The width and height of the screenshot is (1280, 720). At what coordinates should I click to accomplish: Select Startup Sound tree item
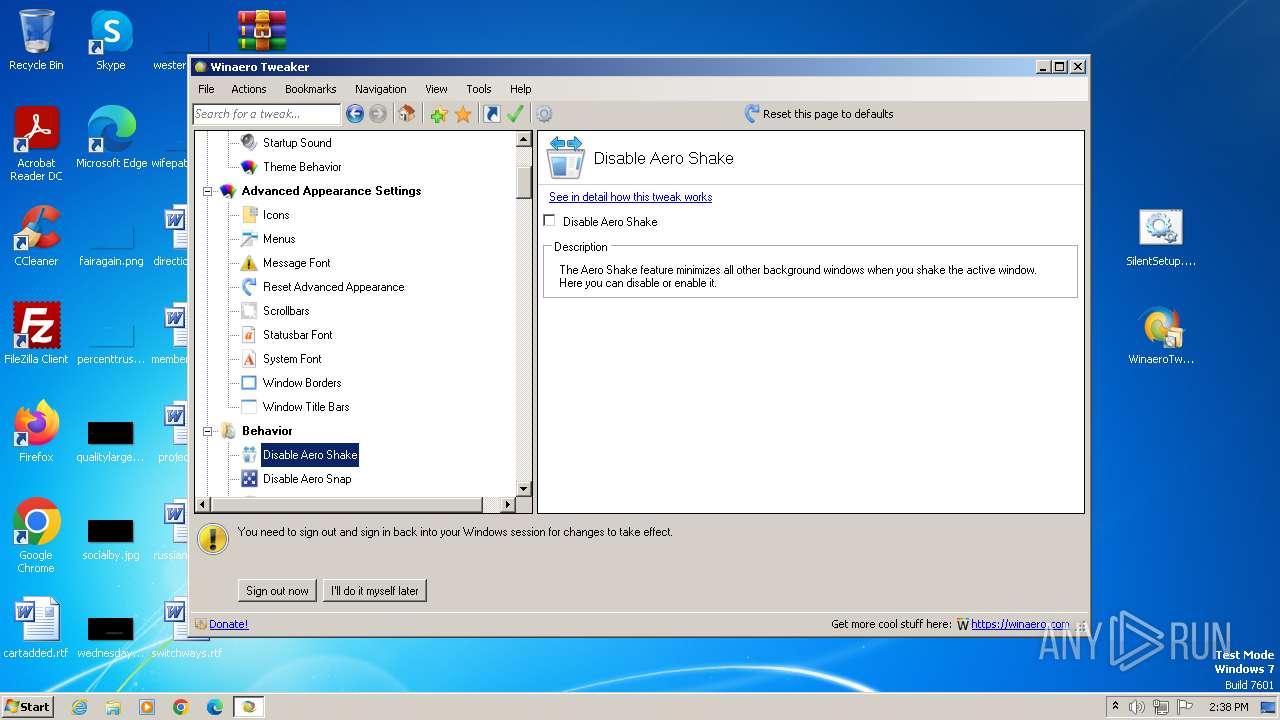point(297,143)
